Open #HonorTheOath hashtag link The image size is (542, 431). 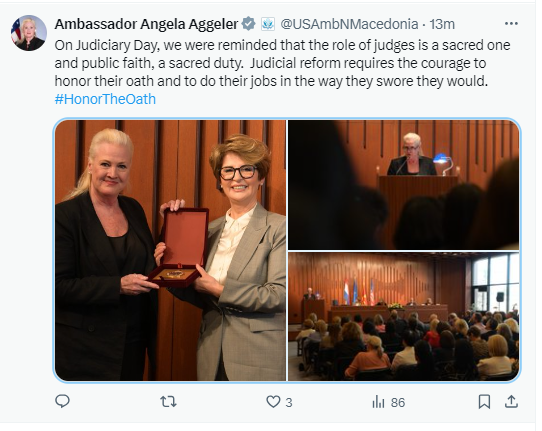point(105,99)
